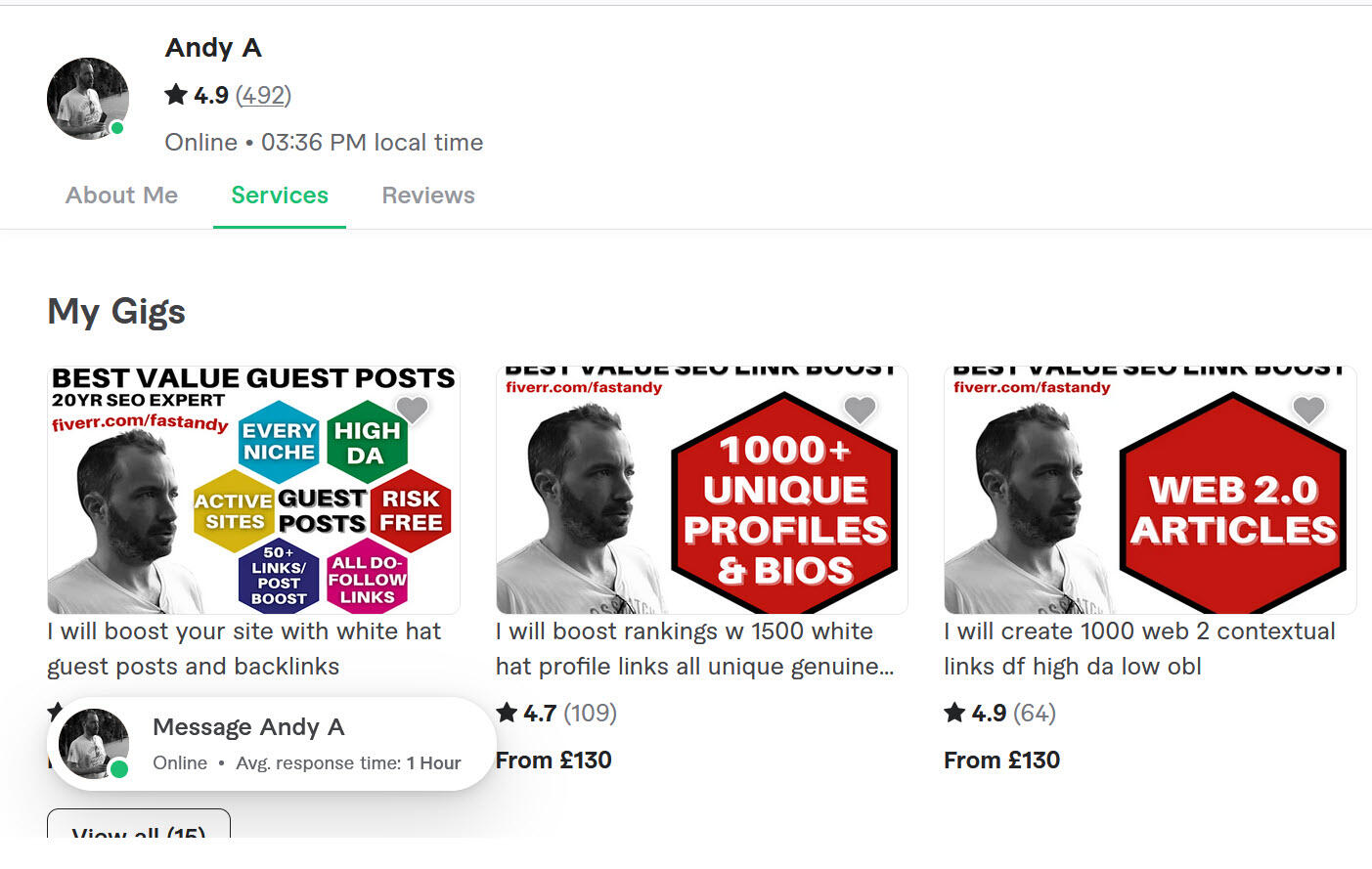Save the Web 2.0 Articles gig via heart
The image size is (1372, 869).
pos(1308,410)
